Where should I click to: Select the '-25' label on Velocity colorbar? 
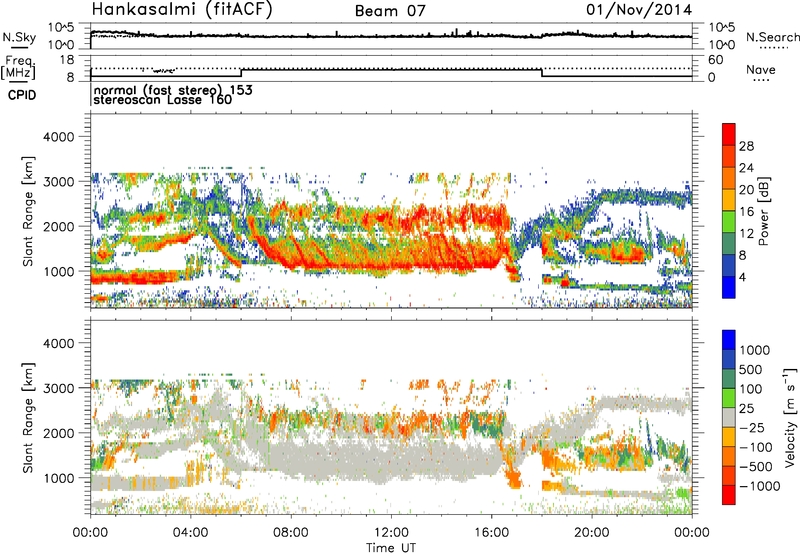752,428
